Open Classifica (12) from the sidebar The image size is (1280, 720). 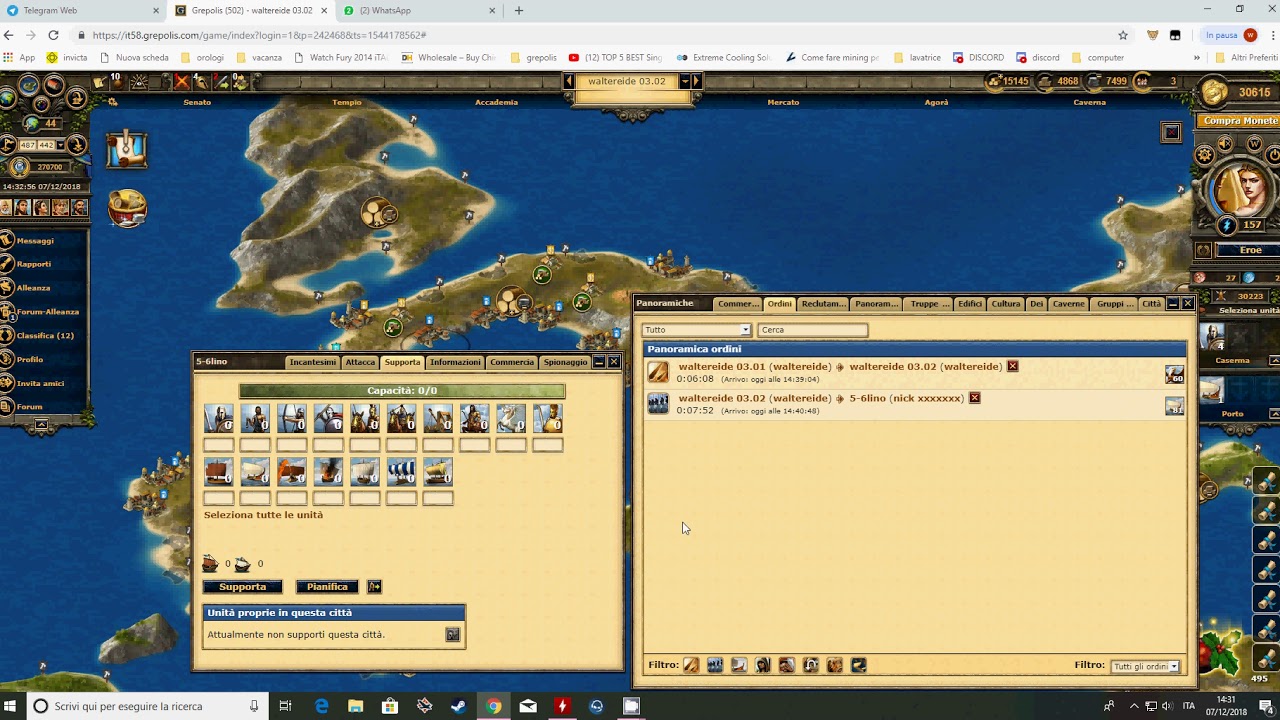click(x=45, y=336)
